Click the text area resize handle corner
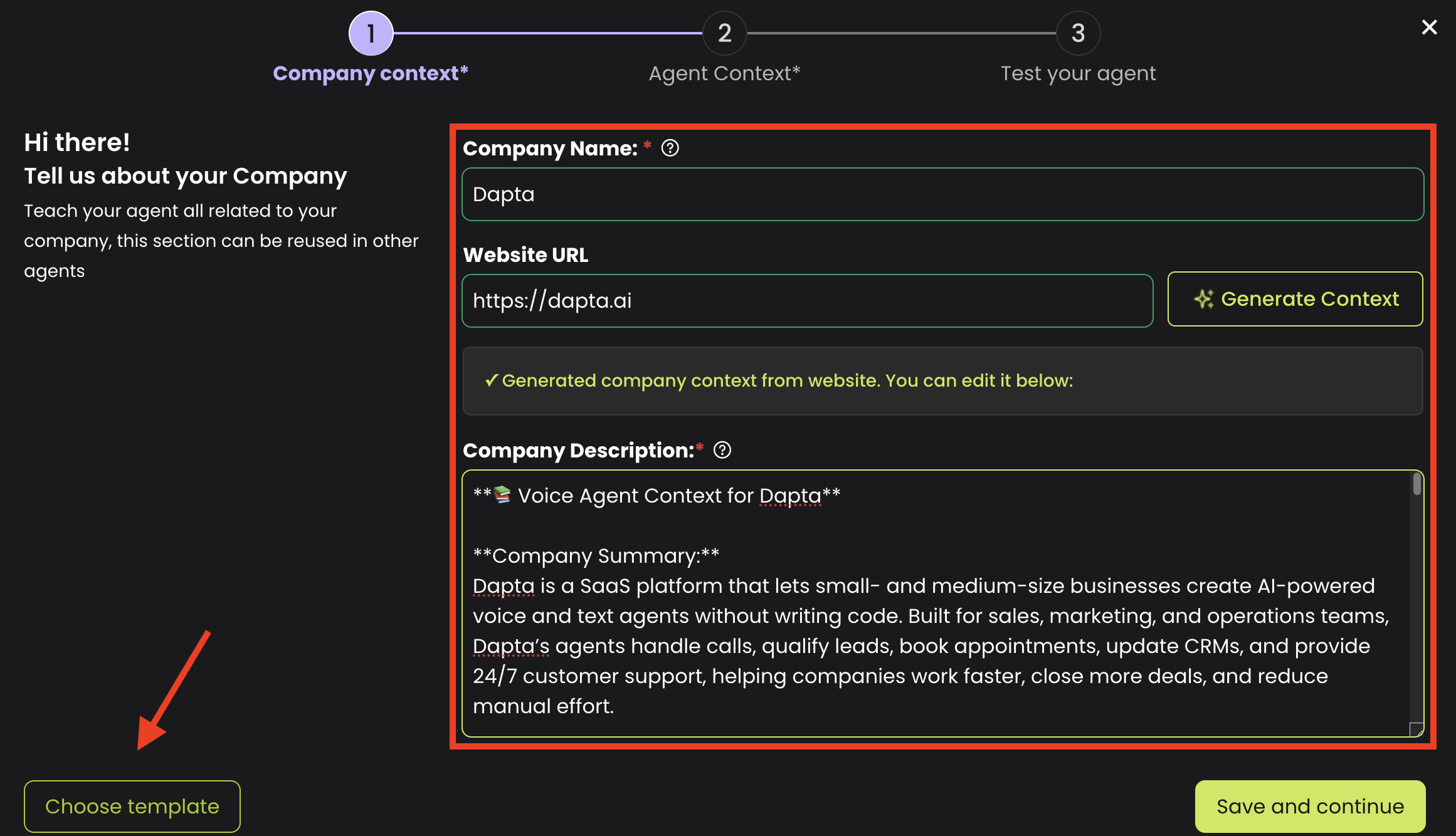Image resolution: width=1456 pixels, height=836 pixels. click(x=1416, y=729)
